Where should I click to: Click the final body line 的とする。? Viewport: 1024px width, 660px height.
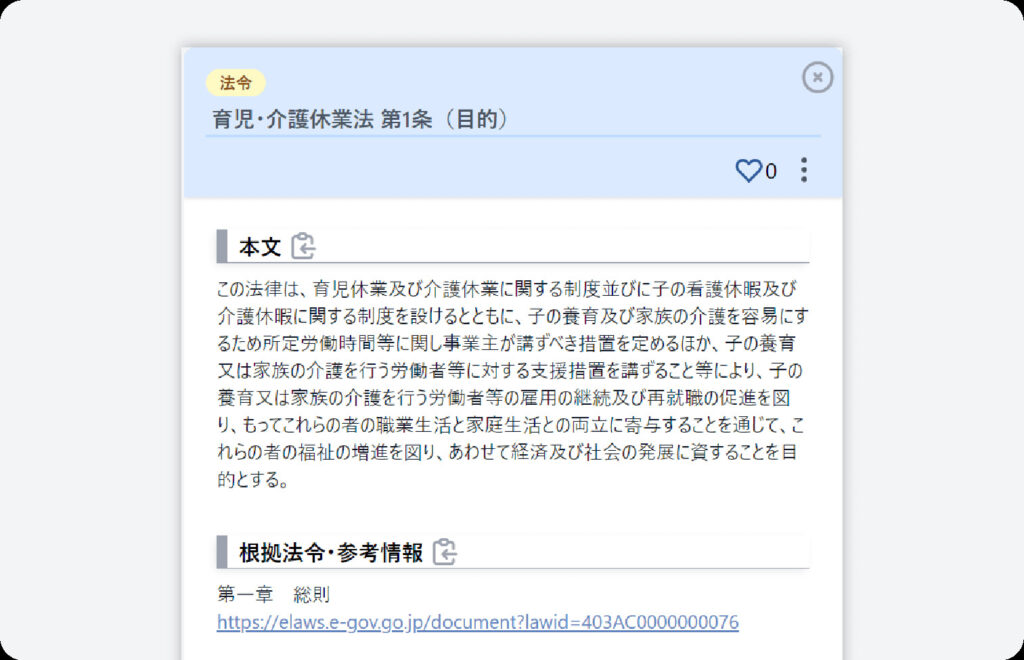point(253,480)
